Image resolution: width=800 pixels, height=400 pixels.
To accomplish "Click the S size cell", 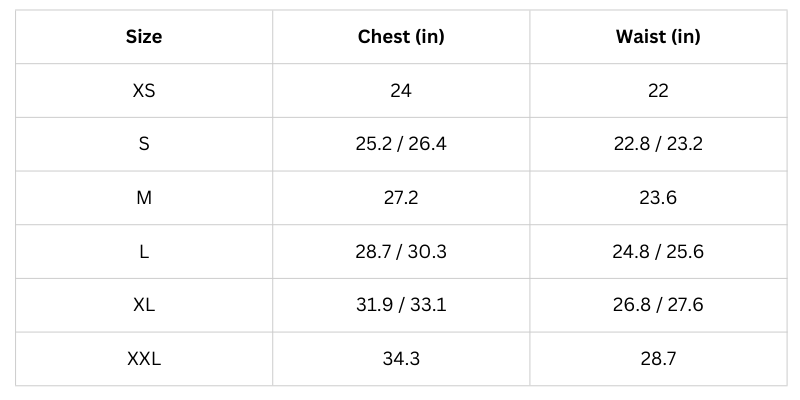I will 144,144.
